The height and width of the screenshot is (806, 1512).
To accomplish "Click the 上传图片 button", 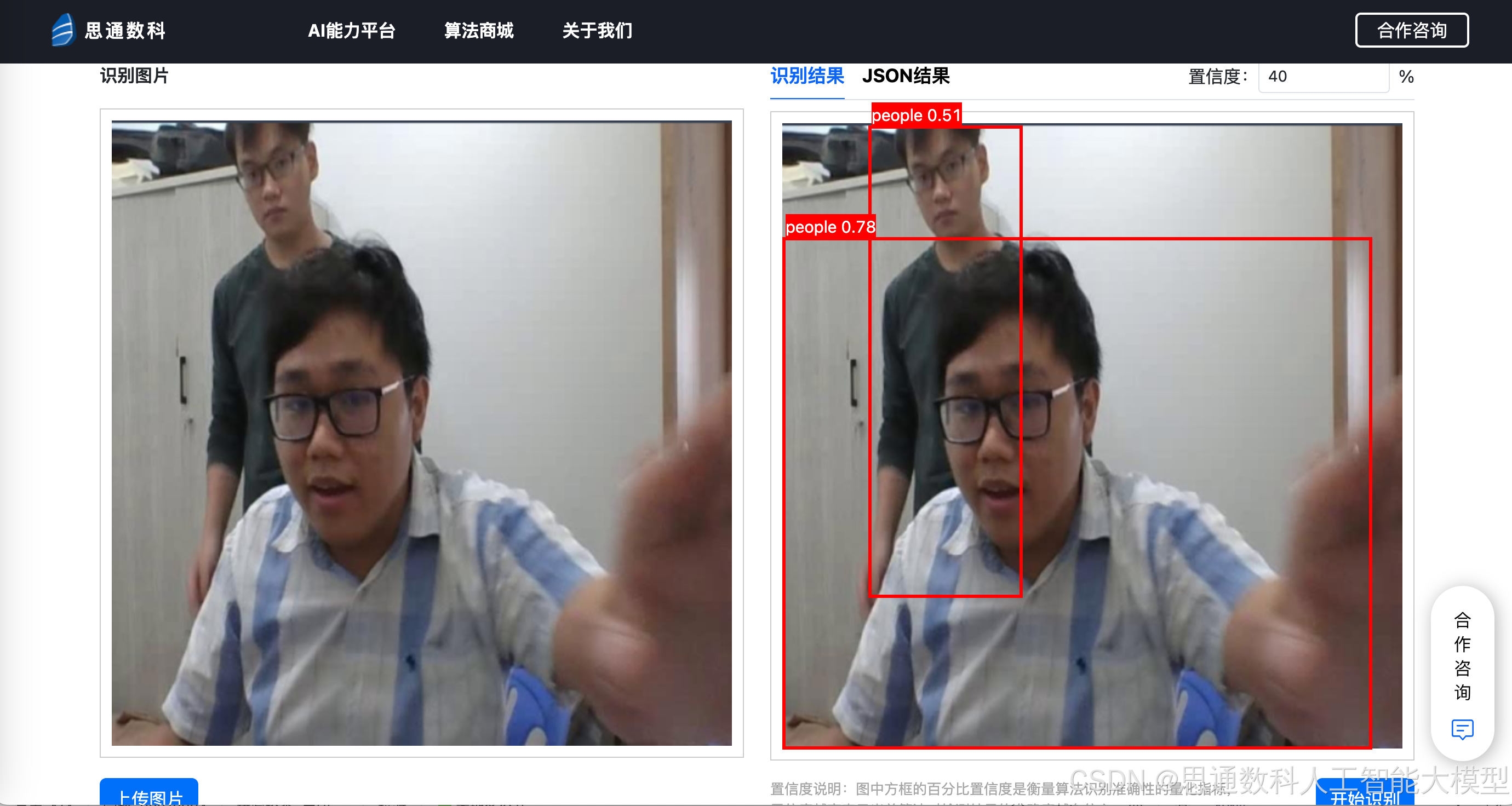I will (149, 795).
